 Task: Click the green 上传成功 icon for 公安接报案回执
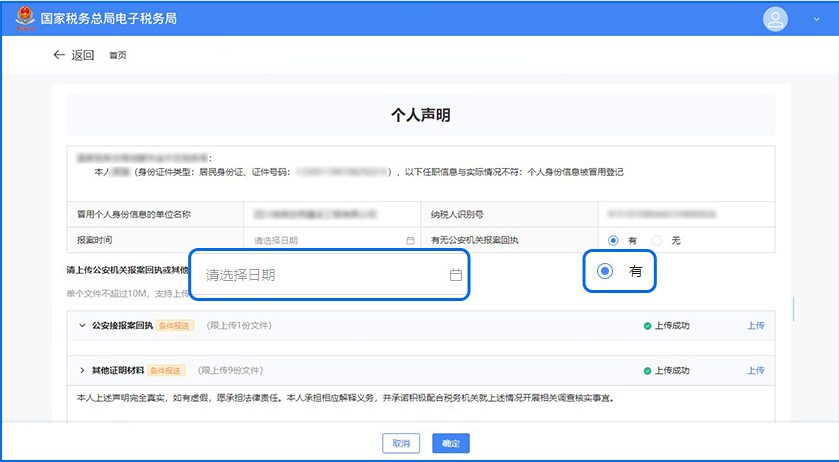click(x=647, y=326)
